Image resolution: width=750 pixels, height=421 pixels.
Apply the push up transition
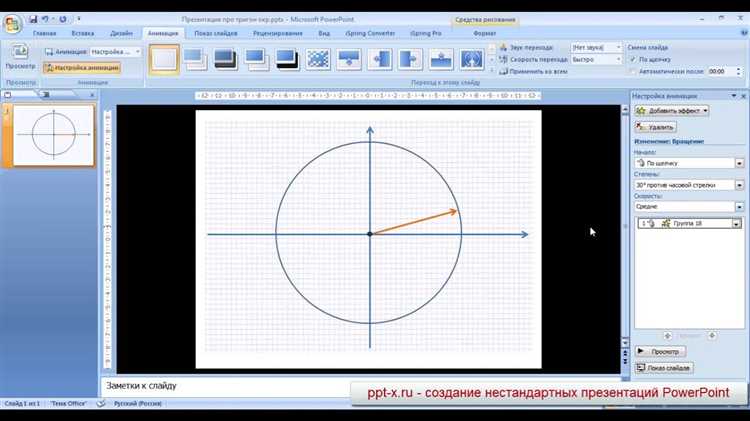[x=441, y=59]
